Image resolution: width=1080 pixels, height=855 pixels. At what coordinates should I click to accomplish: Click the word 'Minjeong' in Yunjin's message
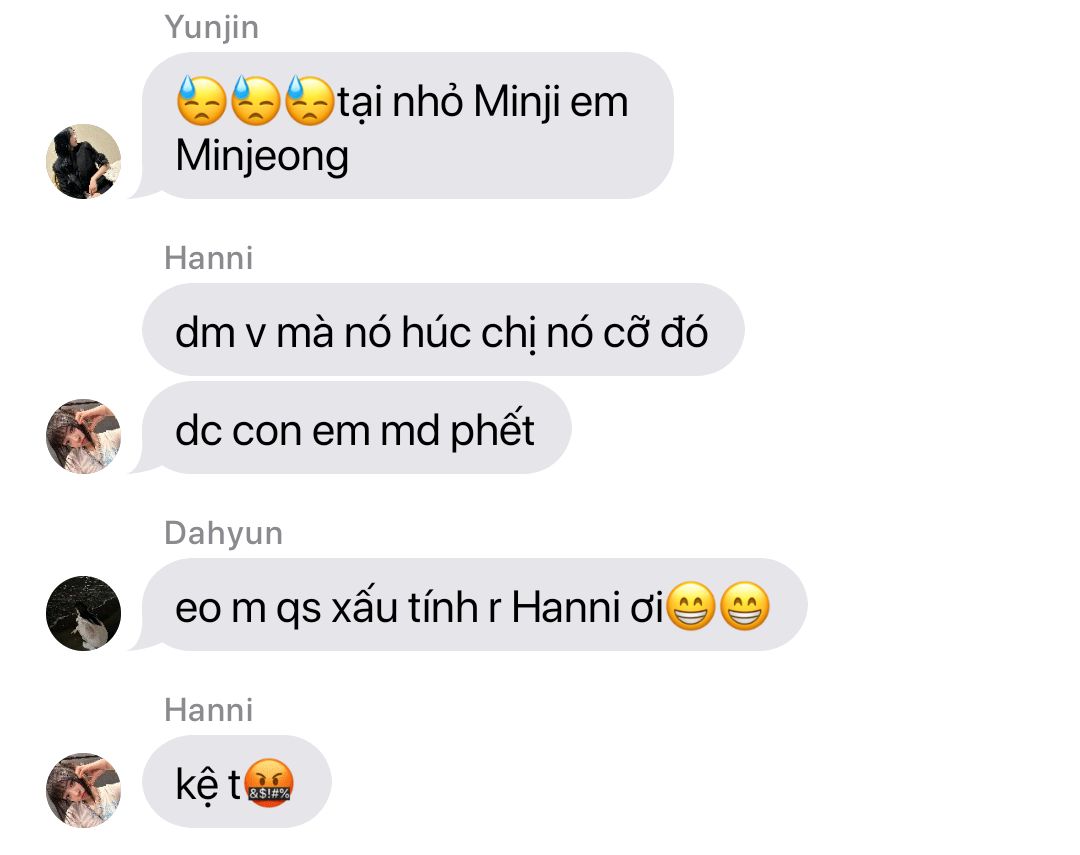[262, 157]
